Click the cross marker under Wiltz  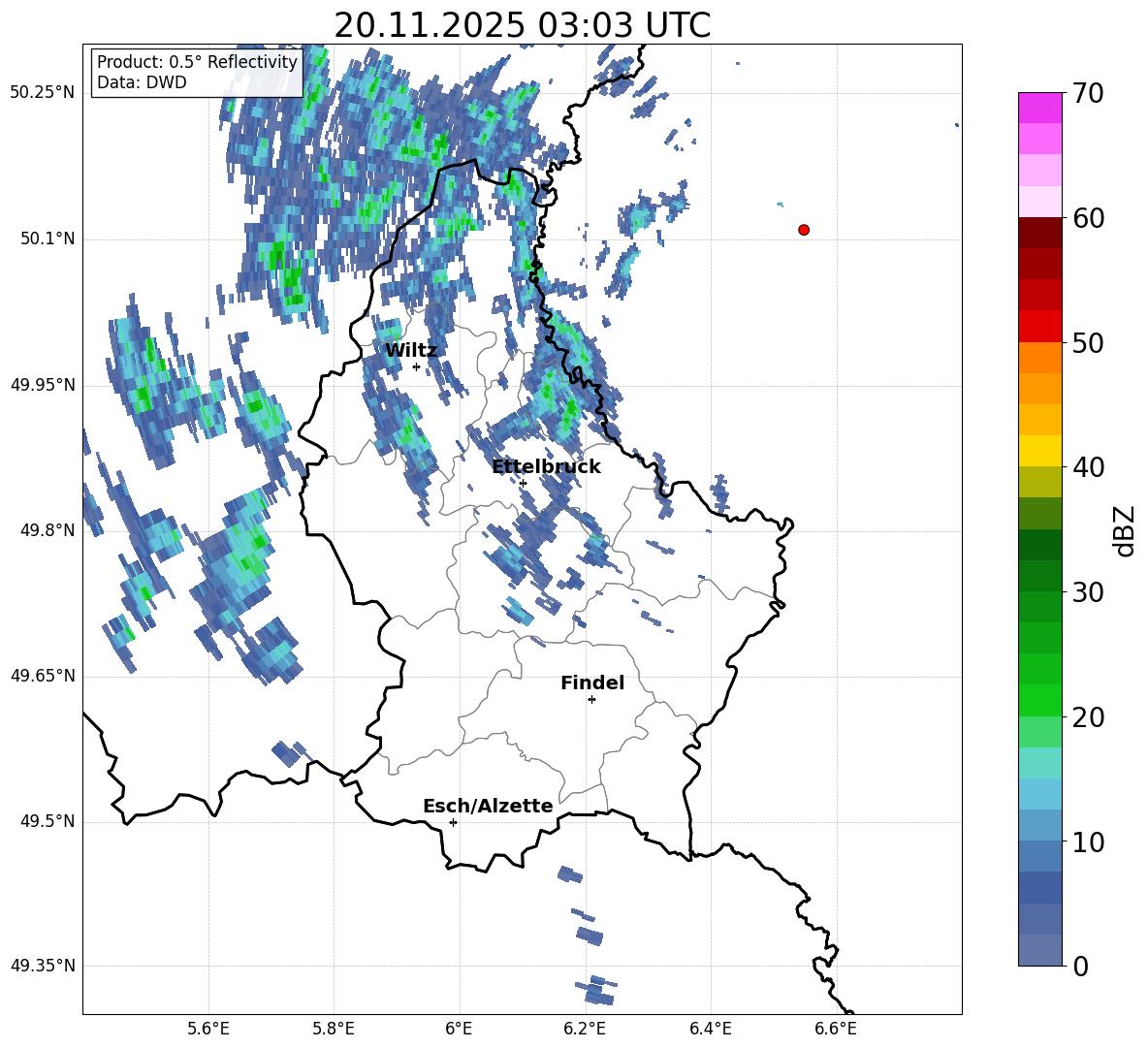coord(417,367)
